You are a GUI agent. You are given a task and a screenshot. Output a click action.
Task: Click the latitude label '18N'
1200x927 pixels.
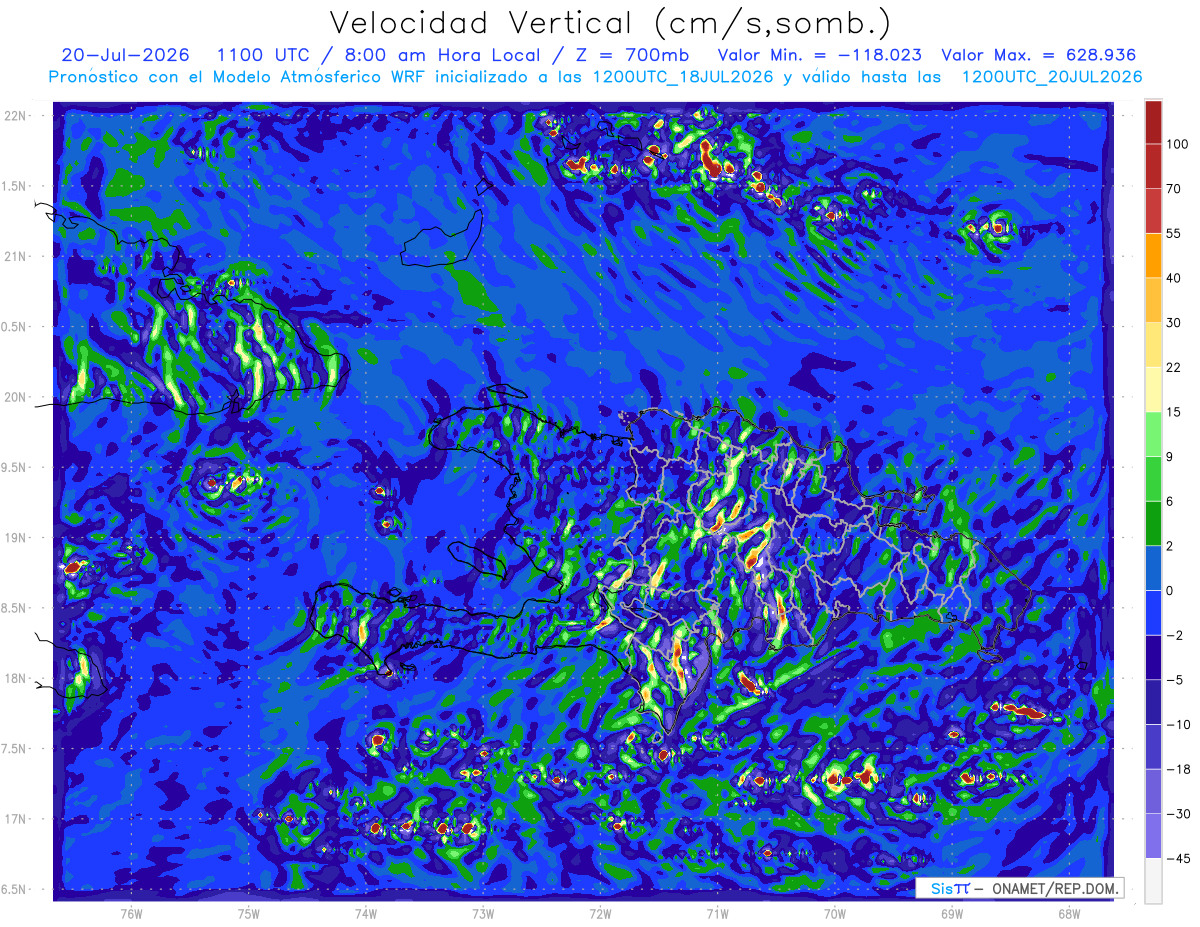(17, 679)
